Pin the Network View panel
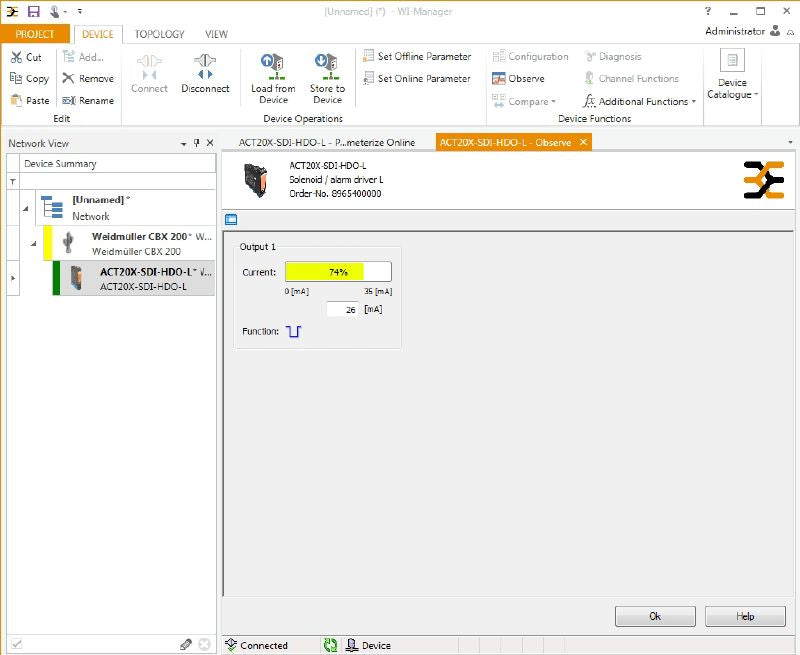The image size is (800, 655). tap(197, 143)
